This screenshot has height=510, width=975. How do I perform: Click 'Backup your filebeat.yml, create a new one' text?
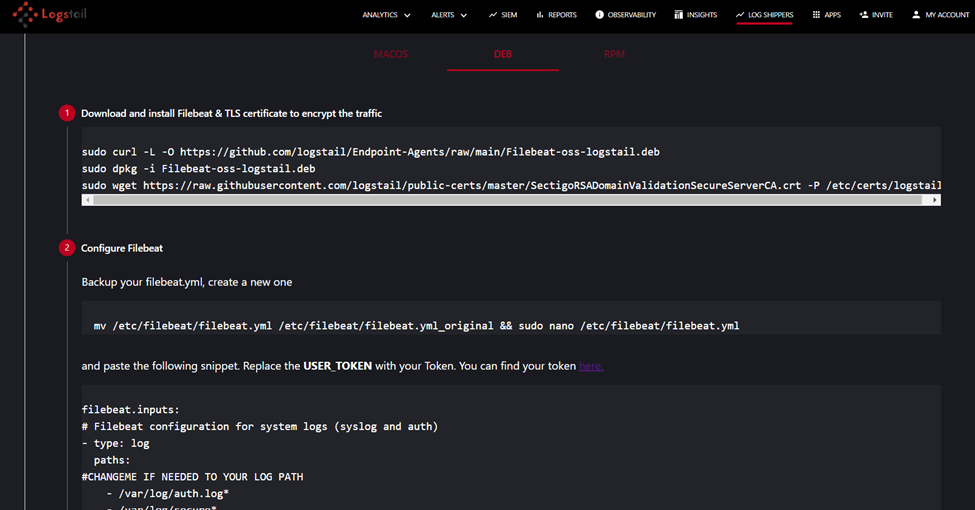(x=187, y=282)
